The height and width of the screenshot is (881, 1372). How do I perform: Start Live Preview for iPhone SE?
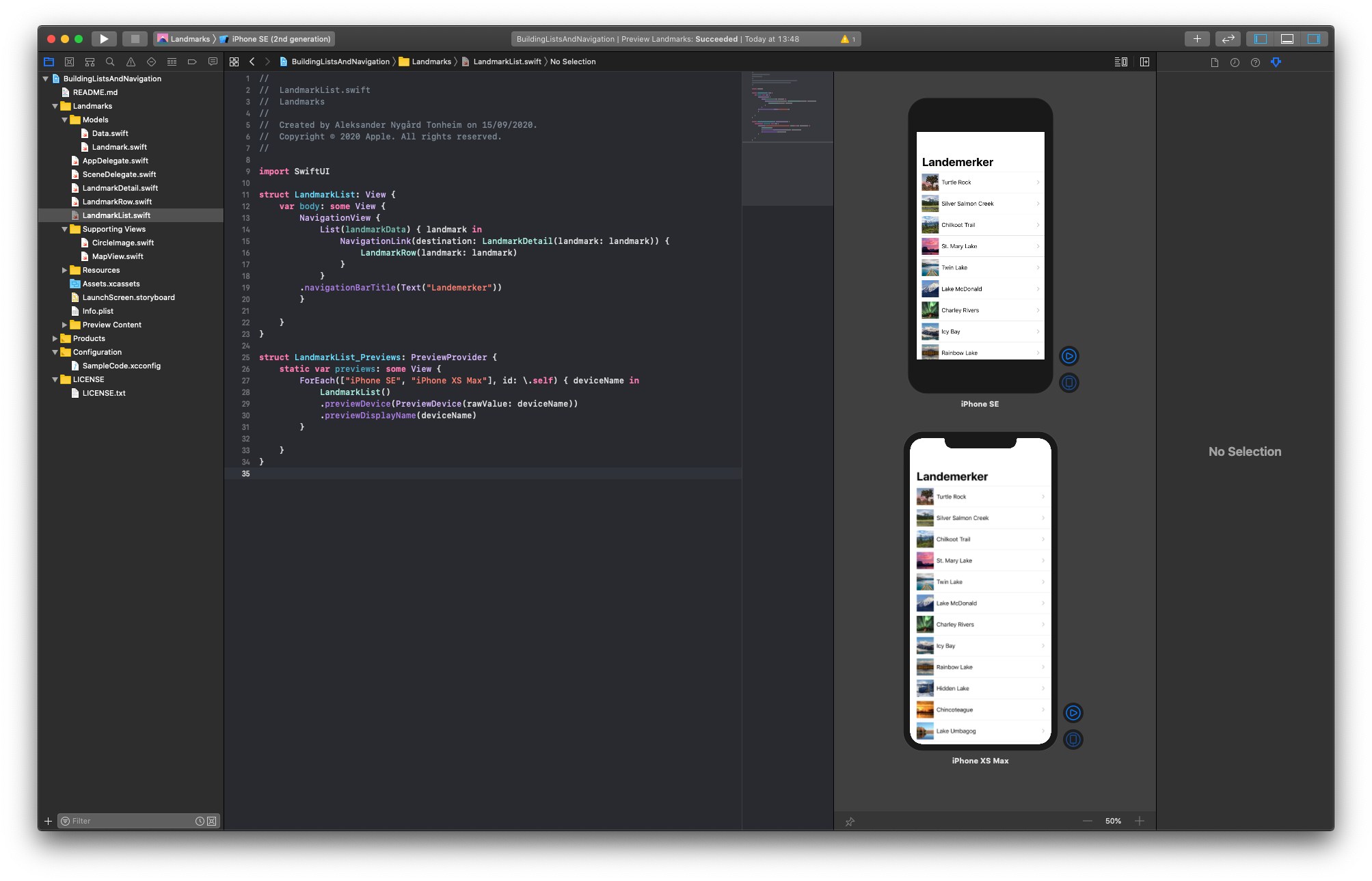1069,355
